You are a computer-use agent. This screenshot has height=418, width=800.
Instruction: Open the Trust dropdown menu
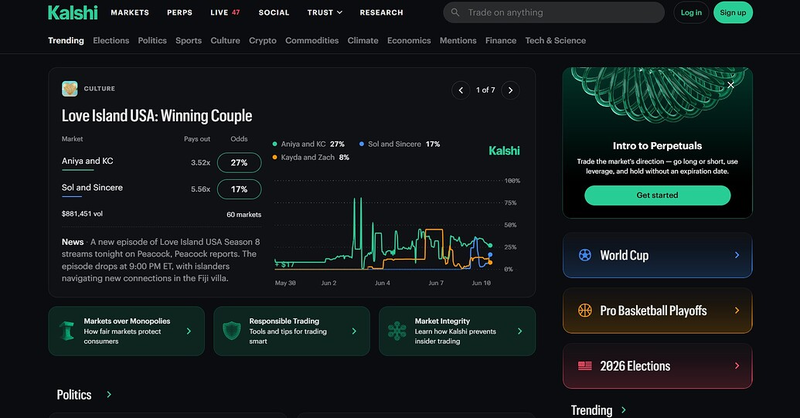[324, 12]
